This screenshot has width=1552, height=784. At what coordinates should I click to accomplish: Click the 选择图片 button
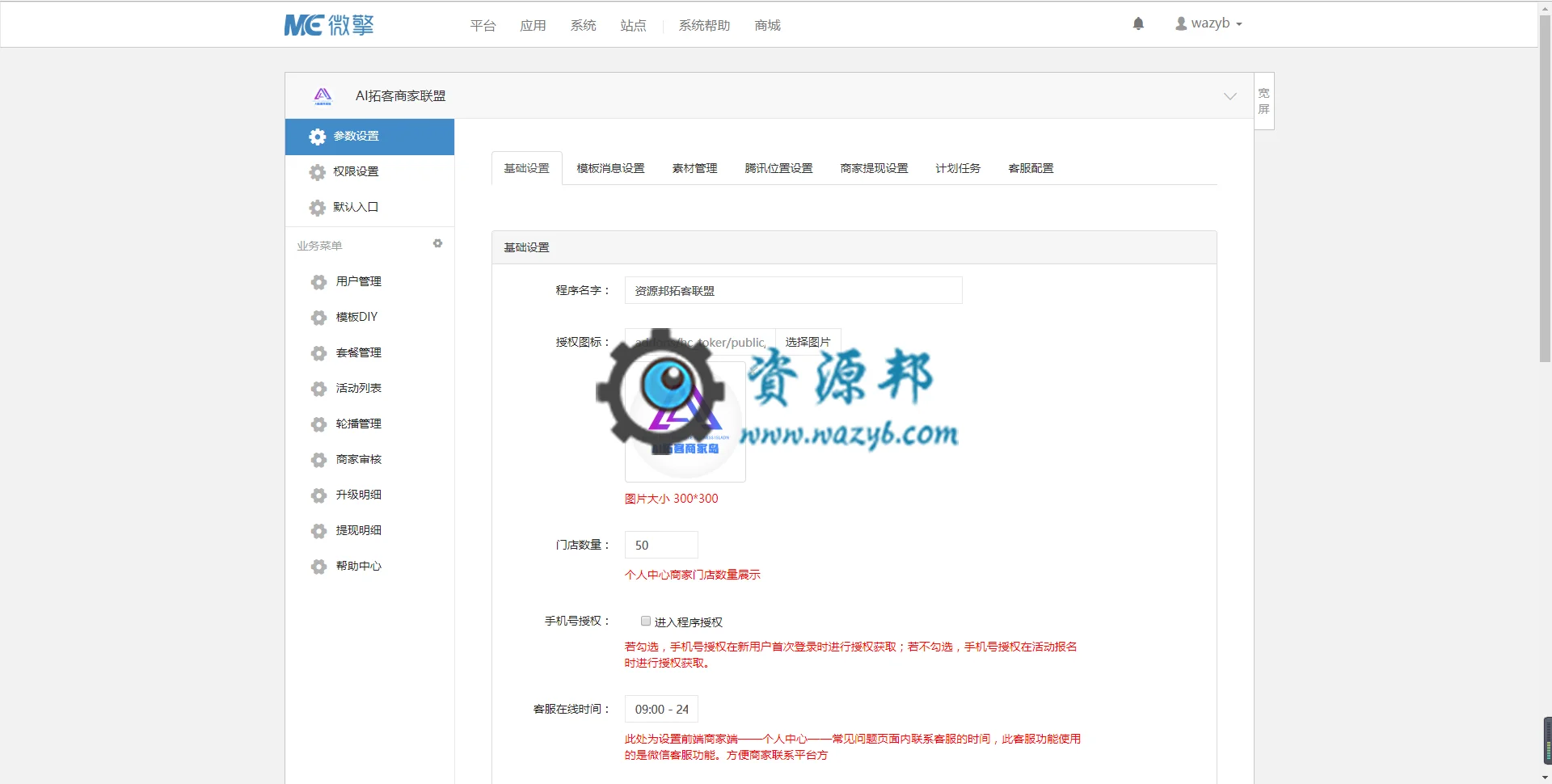coord(808,342)
